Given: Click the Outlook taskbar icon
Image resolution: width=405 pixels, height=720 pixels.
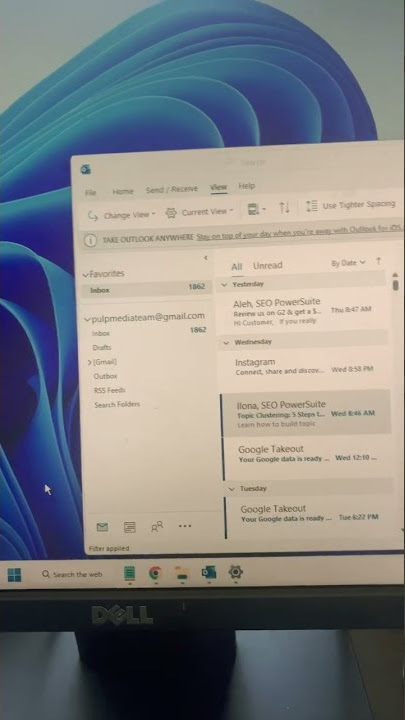Looking at the screenshot, I should (209, 573).
